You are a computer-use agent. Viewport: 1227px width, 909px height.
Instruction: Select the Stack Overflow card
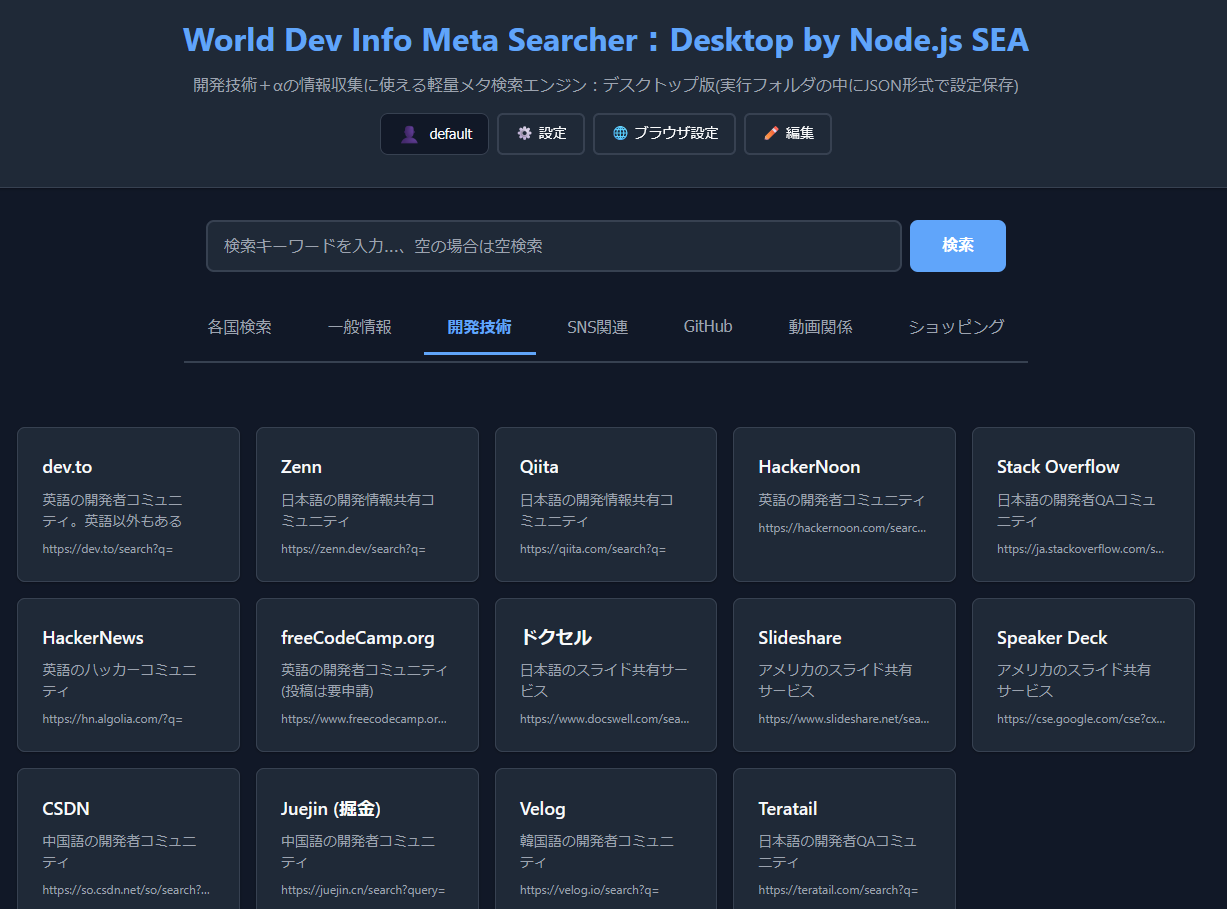(1083, 504)
